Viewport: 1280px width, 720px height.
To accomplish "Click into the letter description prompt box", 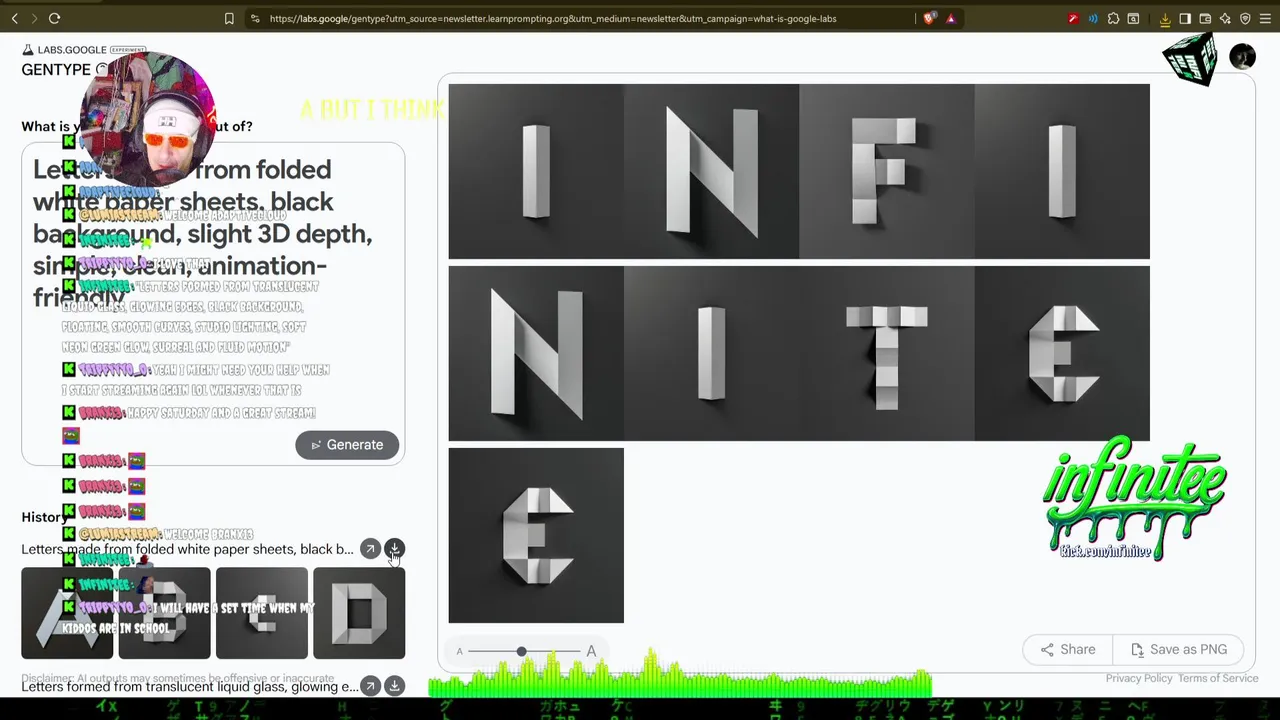I will [213, 304].
